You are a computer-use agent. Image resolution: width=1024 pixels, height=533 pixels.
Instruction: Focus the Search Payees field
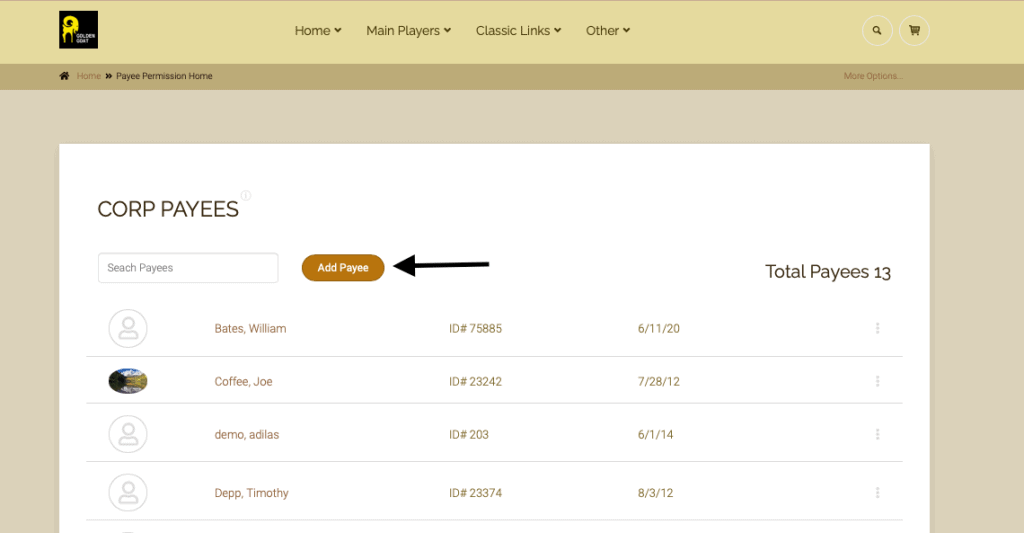click(188, 268)
